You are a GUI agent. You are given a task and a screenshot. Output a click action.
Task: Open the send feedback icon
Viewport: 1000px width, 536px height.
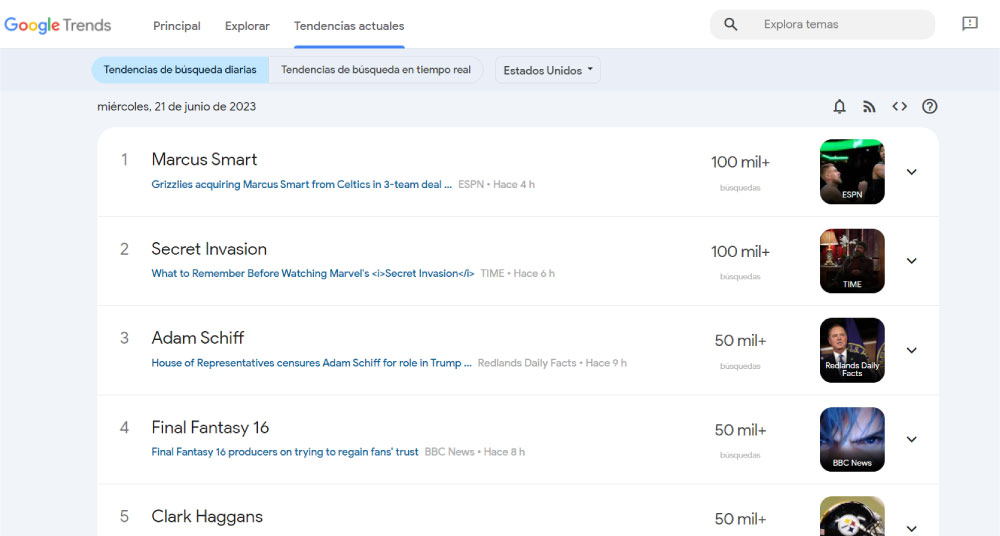969,24
